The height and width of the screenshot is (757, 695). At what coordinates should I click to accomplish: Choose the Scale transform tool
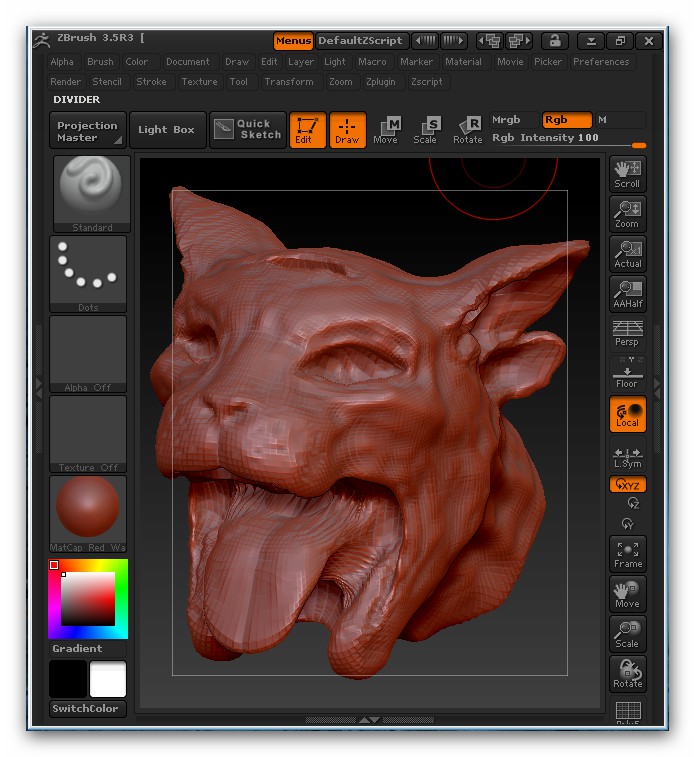click(425, 130)
